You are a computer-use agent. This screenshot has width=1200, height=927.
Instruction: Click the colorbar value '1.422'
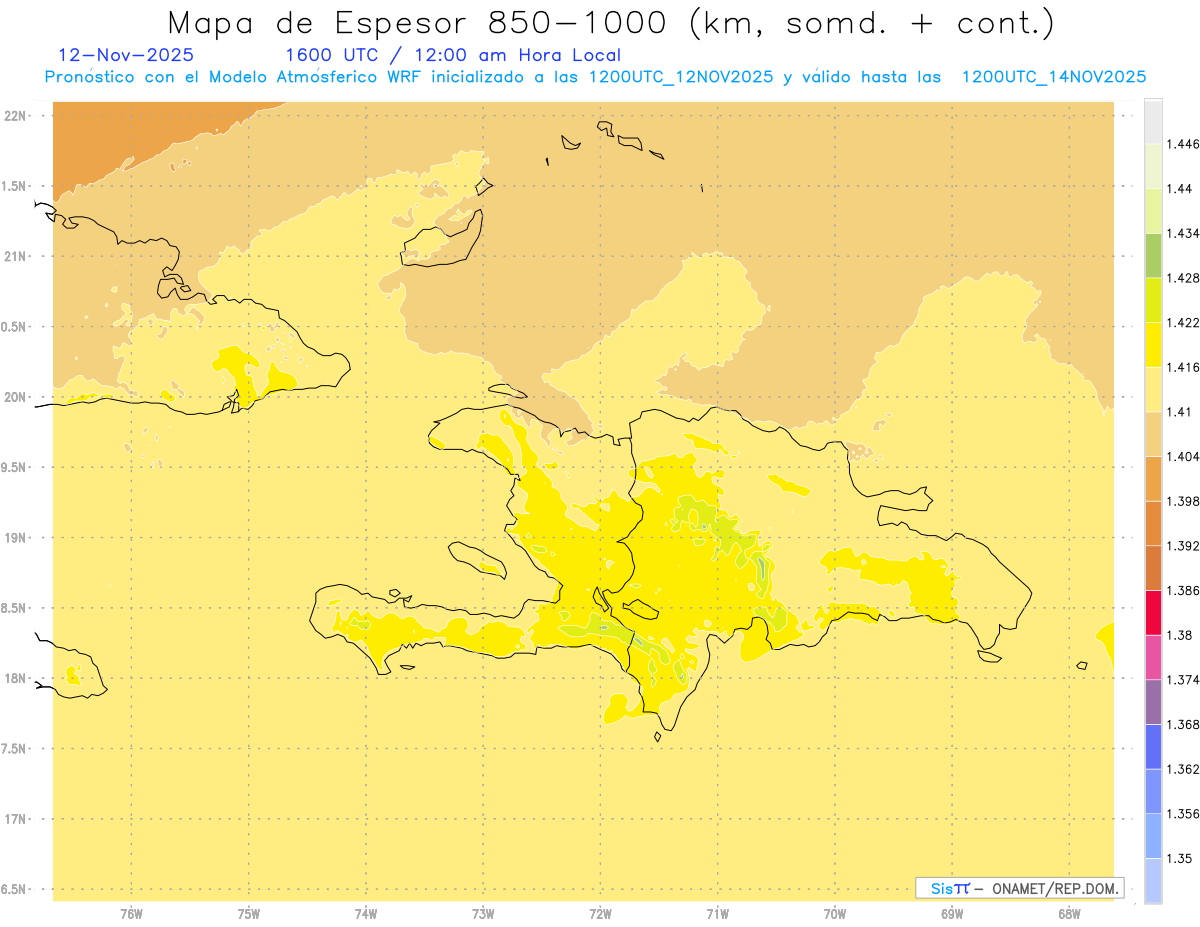click(1184, 323)
